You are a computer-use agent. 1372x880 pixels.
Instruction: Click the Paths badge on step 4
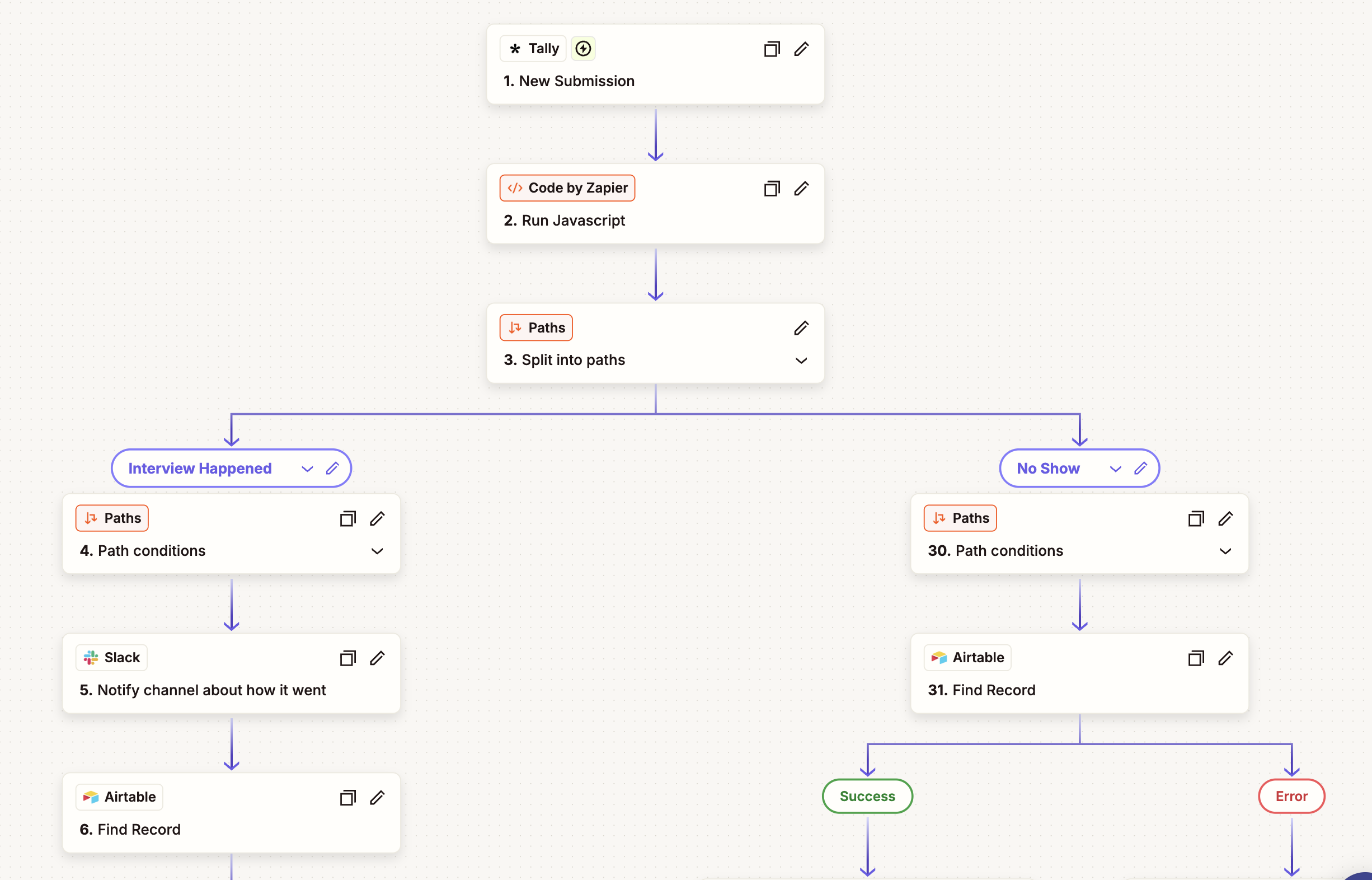112,518
